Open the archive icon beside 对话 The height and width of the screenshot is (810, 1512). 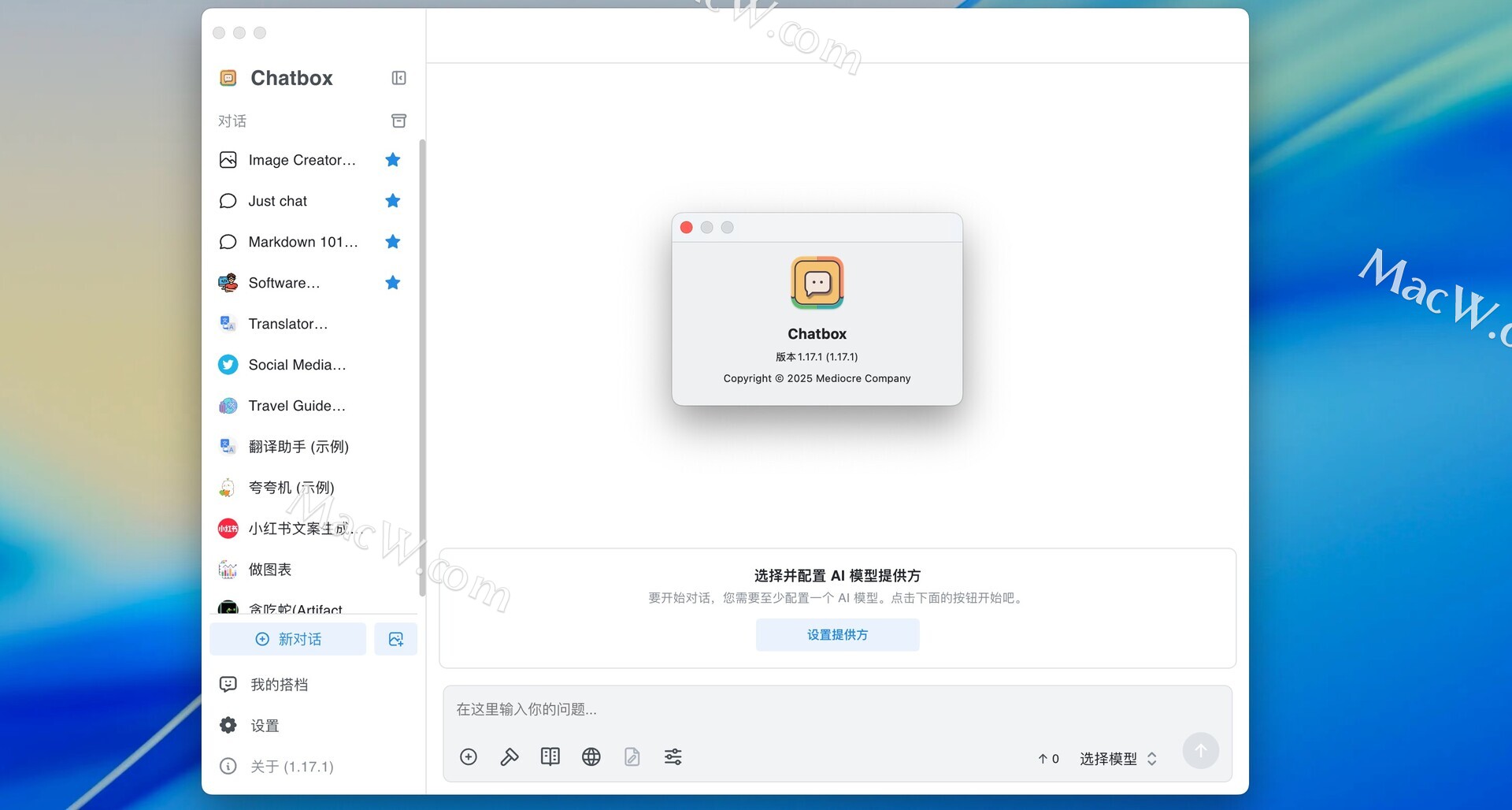pos(398,121)
